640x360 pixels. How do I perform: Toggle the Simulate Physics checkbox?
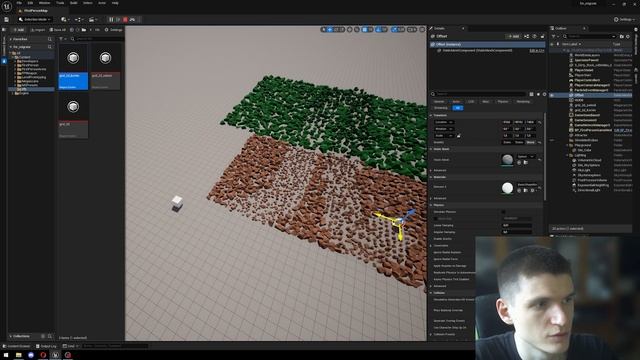click(x=503, y=212)
